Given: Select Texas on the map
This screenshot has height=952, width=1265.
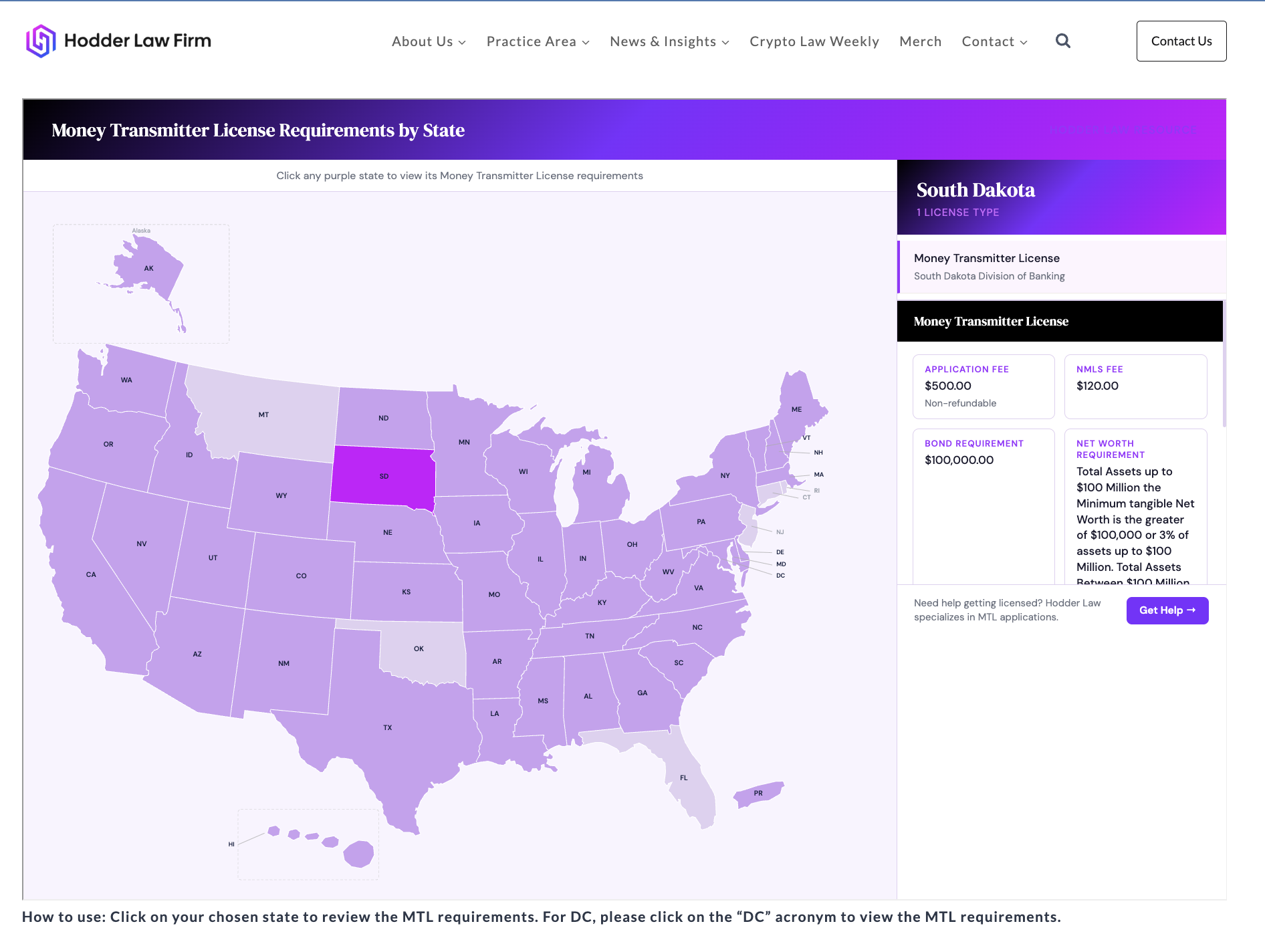Looking at the screenshot, I should [388, 727].
